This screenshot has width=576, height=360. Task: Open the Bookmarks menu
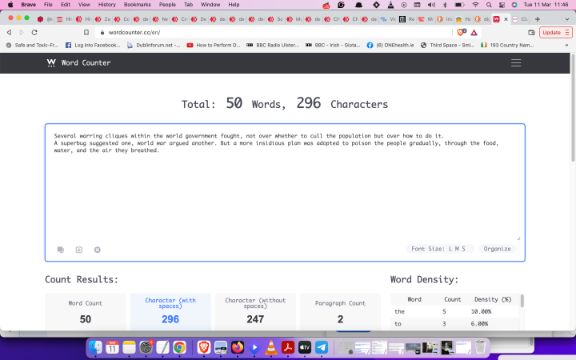click(137, 5)
